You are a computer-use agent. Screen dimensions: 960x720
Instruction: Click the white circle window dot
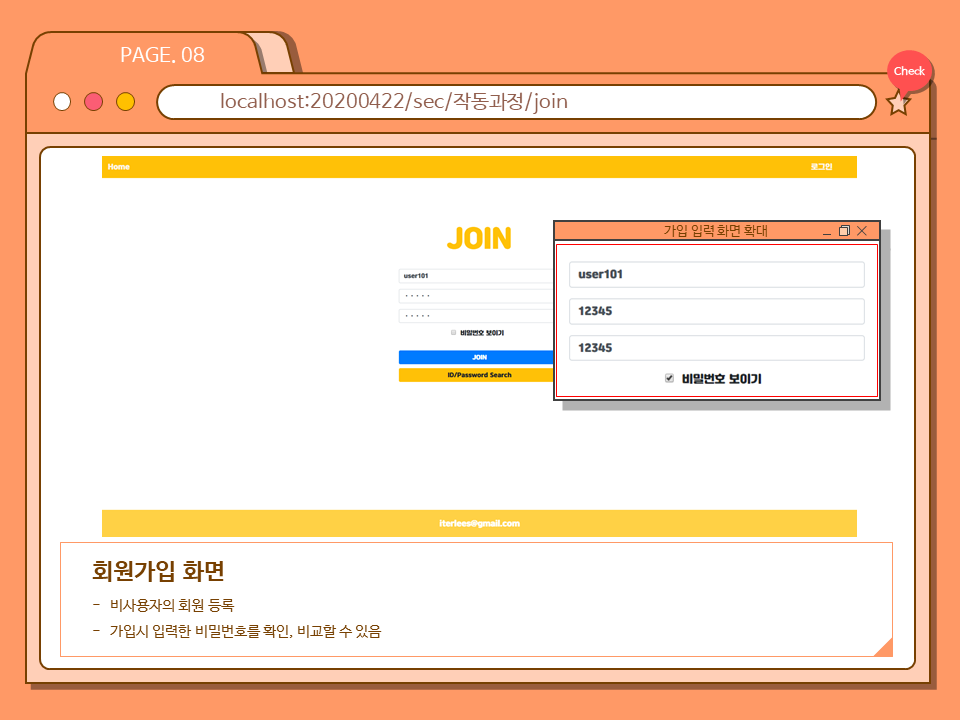coord(62,102)
